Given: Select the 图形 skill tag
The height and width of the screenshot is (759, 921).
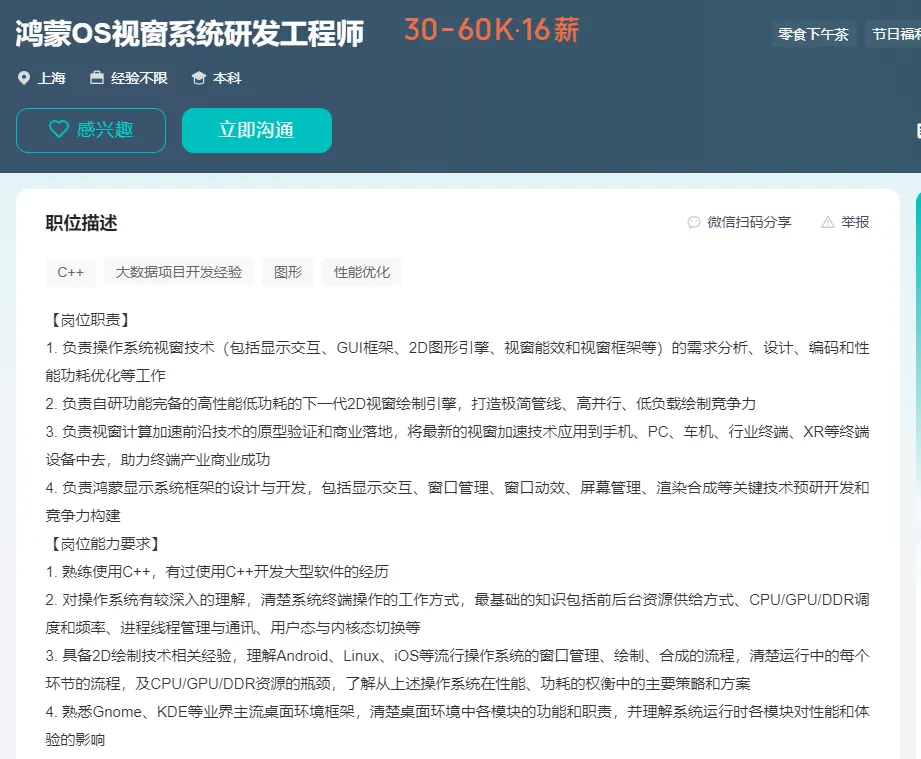Looking at the screenshot, I should coord(288,272).
